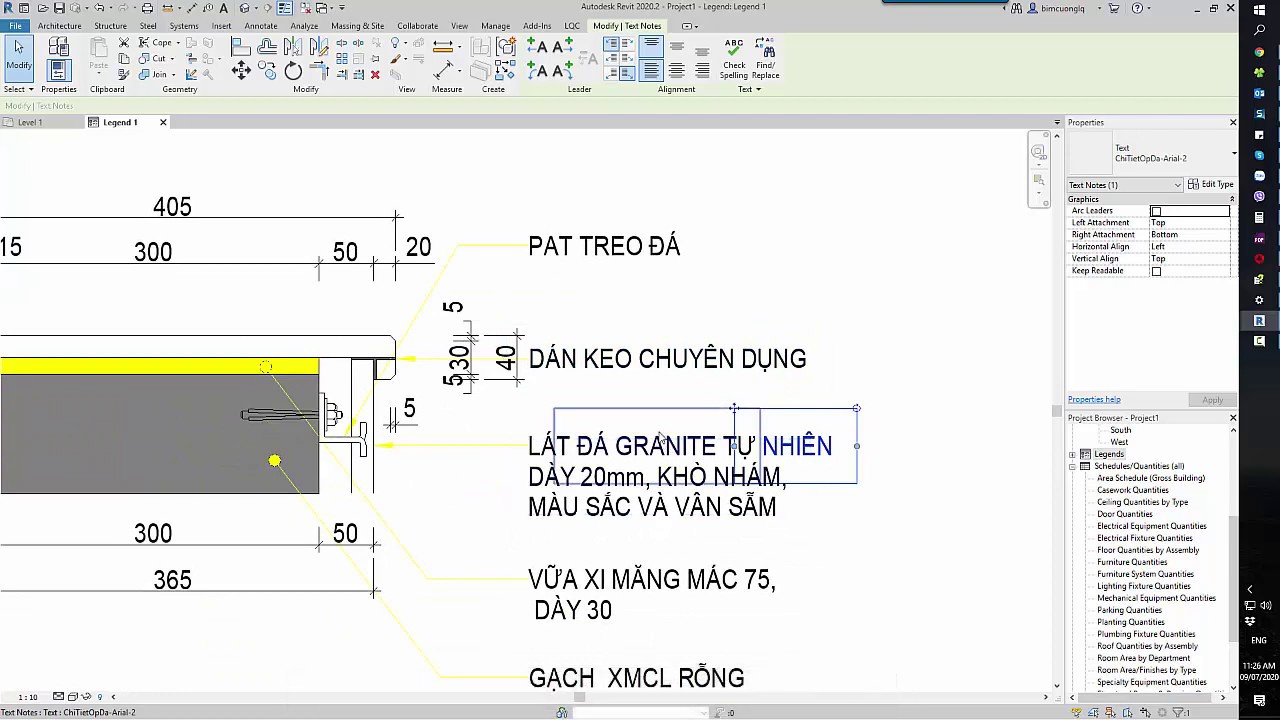Screen dimensions: 1280x720
Task: Click the Left Attachment value field
Action: click(1192, 223)
